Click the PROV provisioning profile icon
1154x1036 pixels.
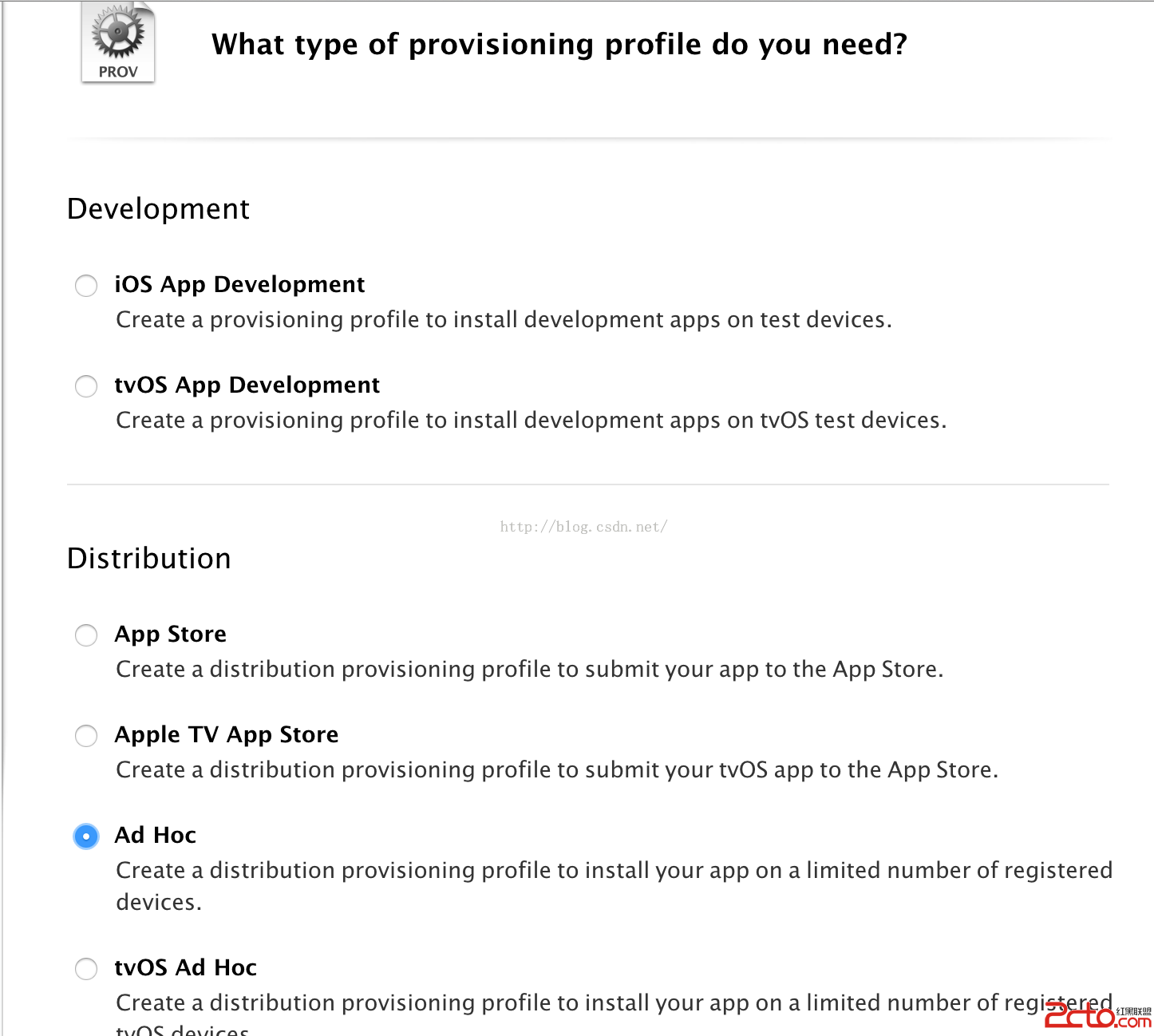(118, 42)
